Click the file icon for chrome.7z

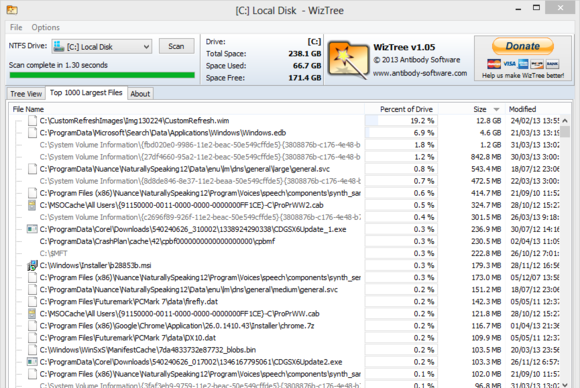33,326
